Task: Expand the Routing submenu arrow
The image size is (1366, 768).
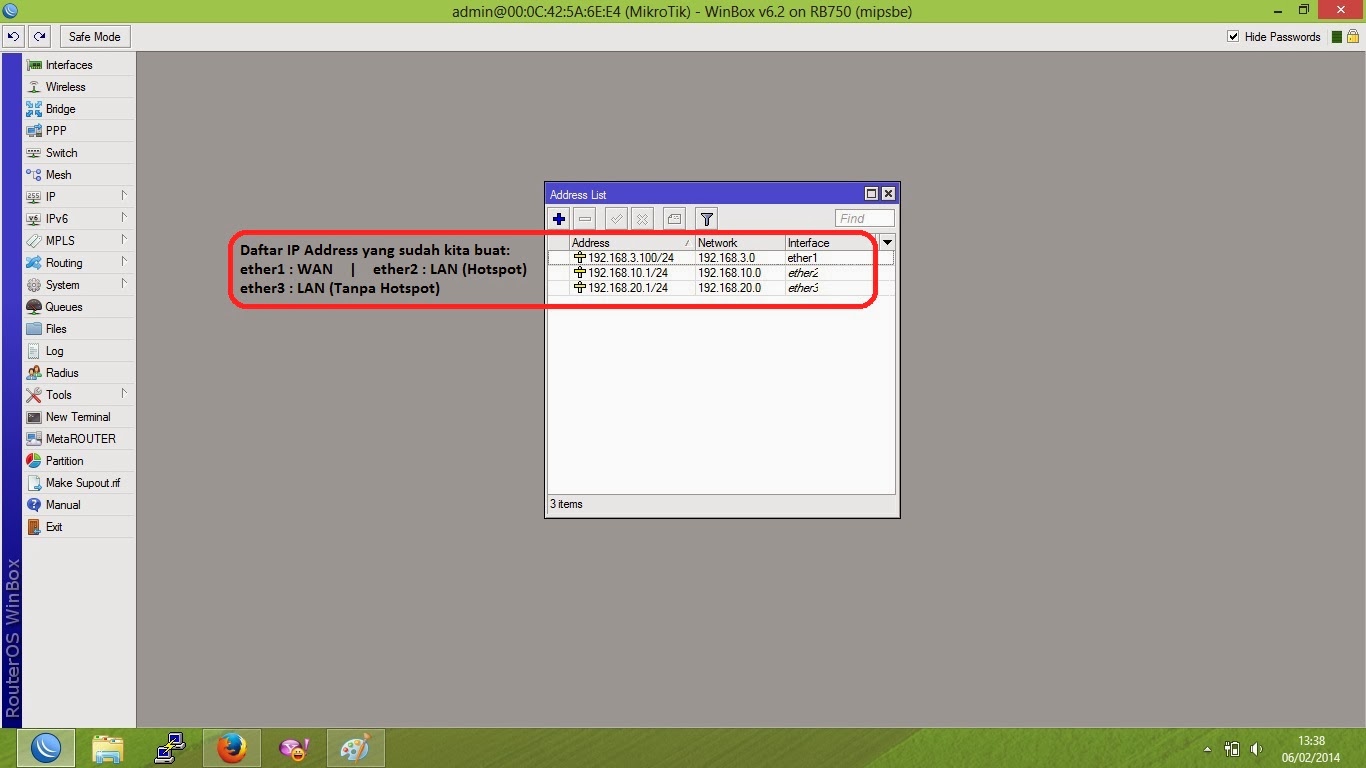Action: [x=125, y=262]
